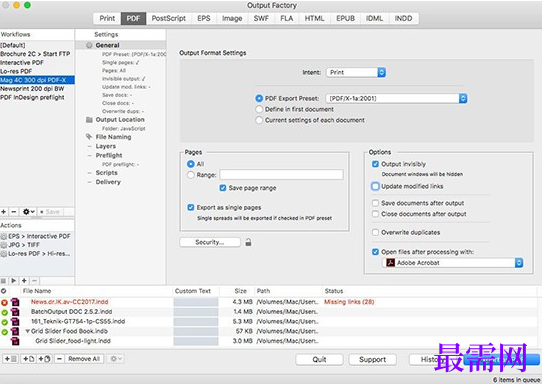Open the PDF Export Preset dropdown
The width and height of the screenshot is (546, 389).
coord(396,99)
